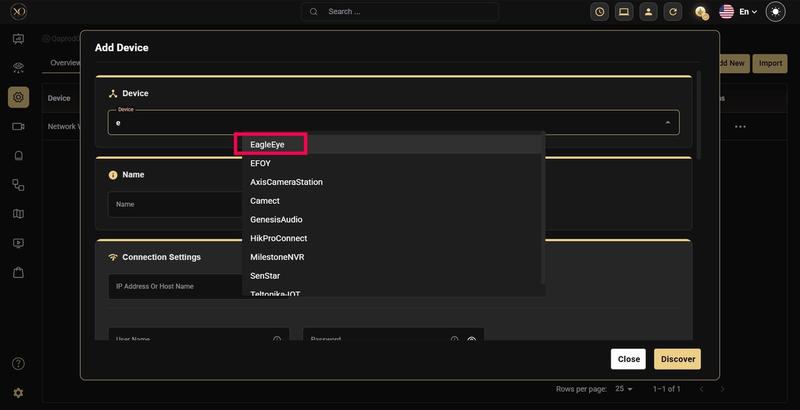
Task: Click the dropdown list scrollbar
Action: [x=543, y=209]
